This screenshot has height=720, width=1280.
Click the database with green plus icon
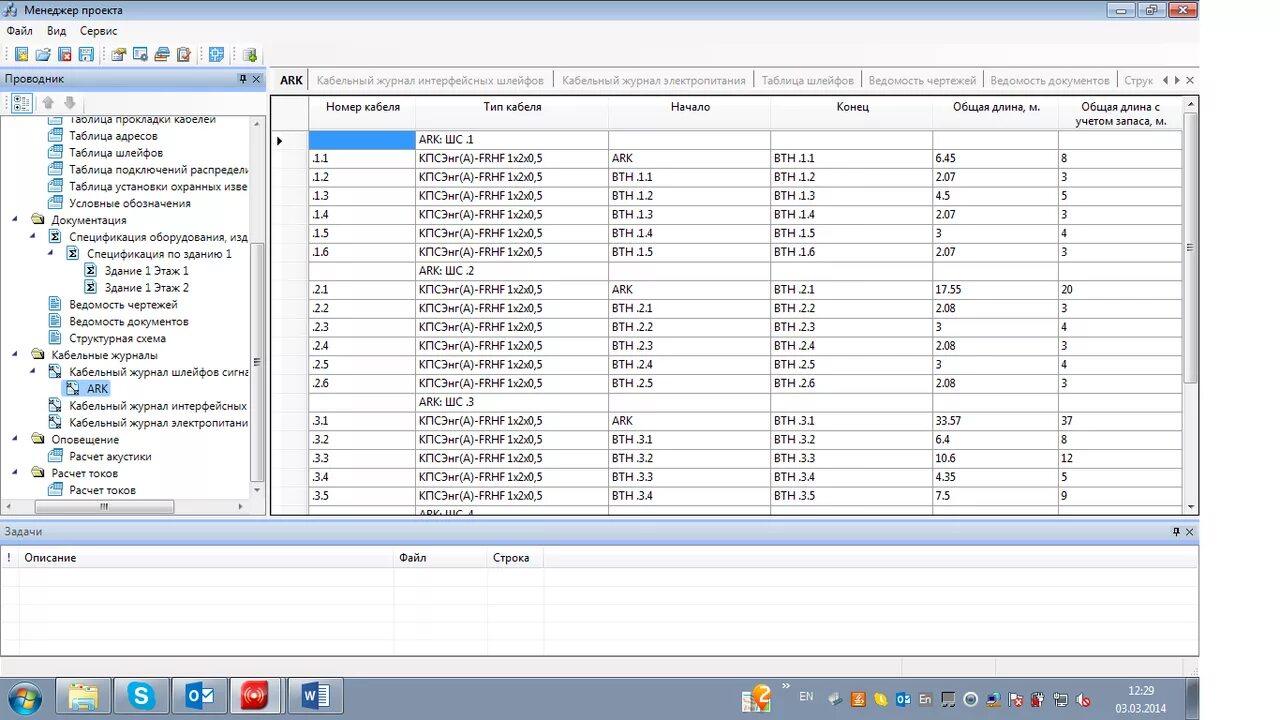click(x=249, y=55)
